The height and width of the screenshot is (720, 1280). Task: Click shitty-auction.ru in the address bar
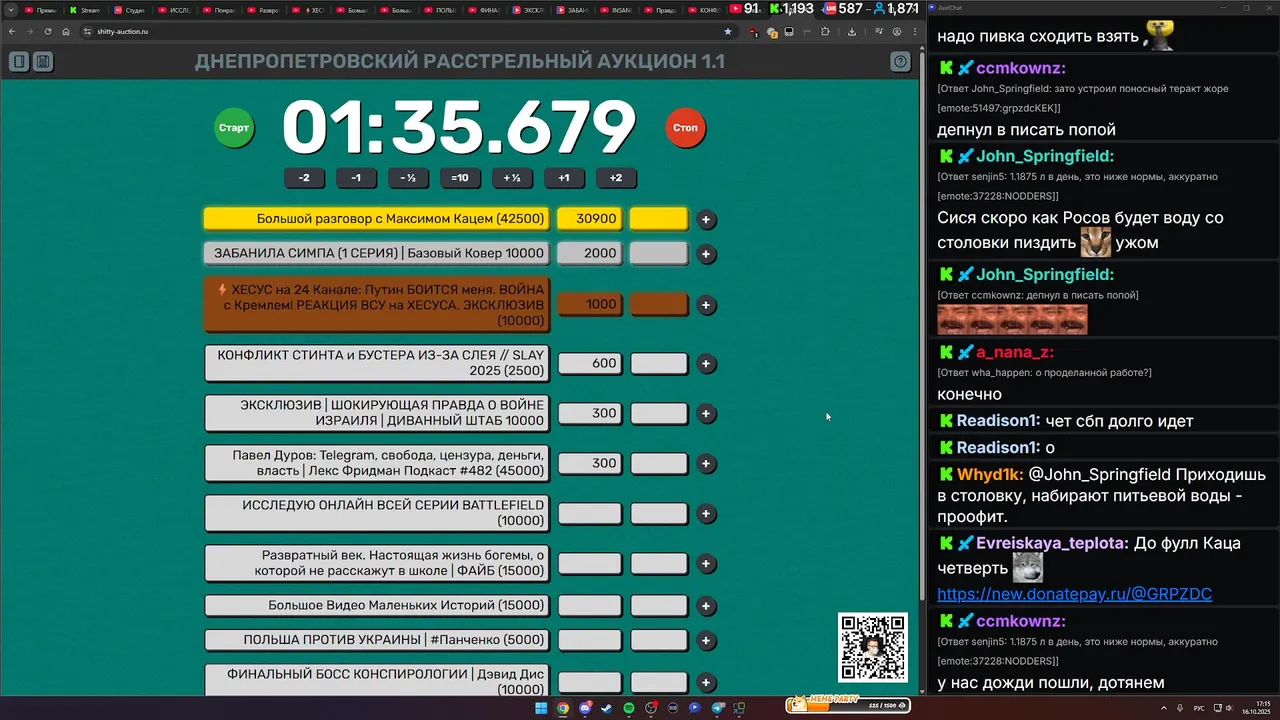(x=123, y=32)
